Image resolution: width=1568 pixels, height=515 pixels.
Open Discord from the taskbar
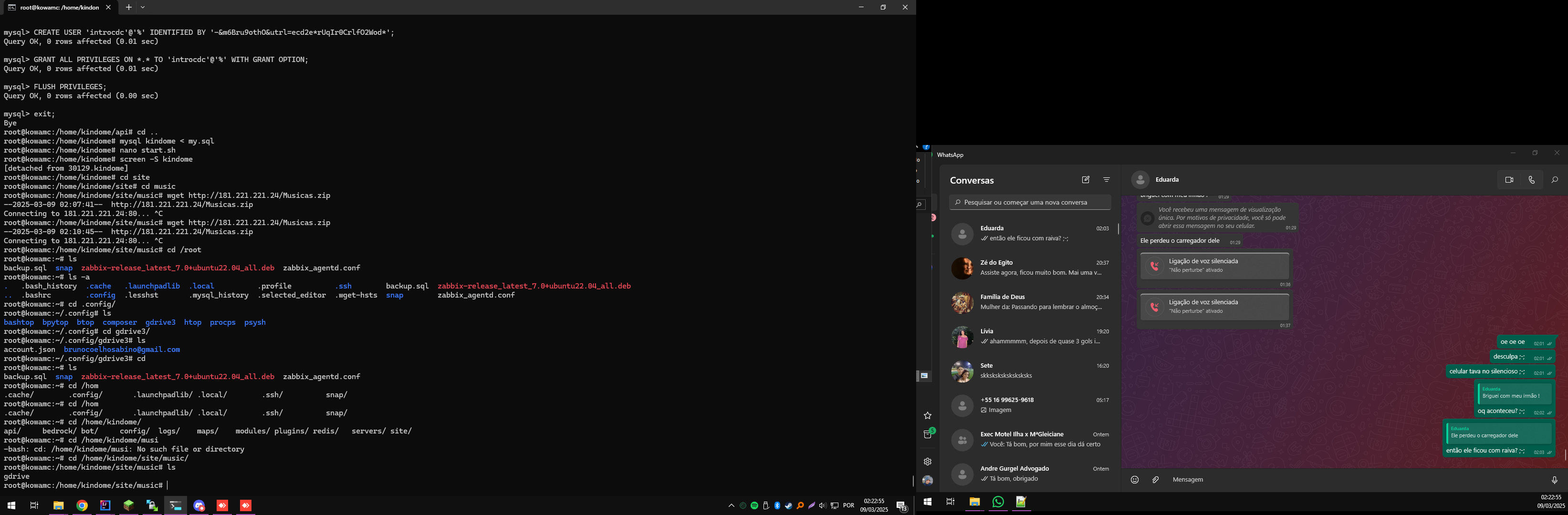(x=199, y=505)
